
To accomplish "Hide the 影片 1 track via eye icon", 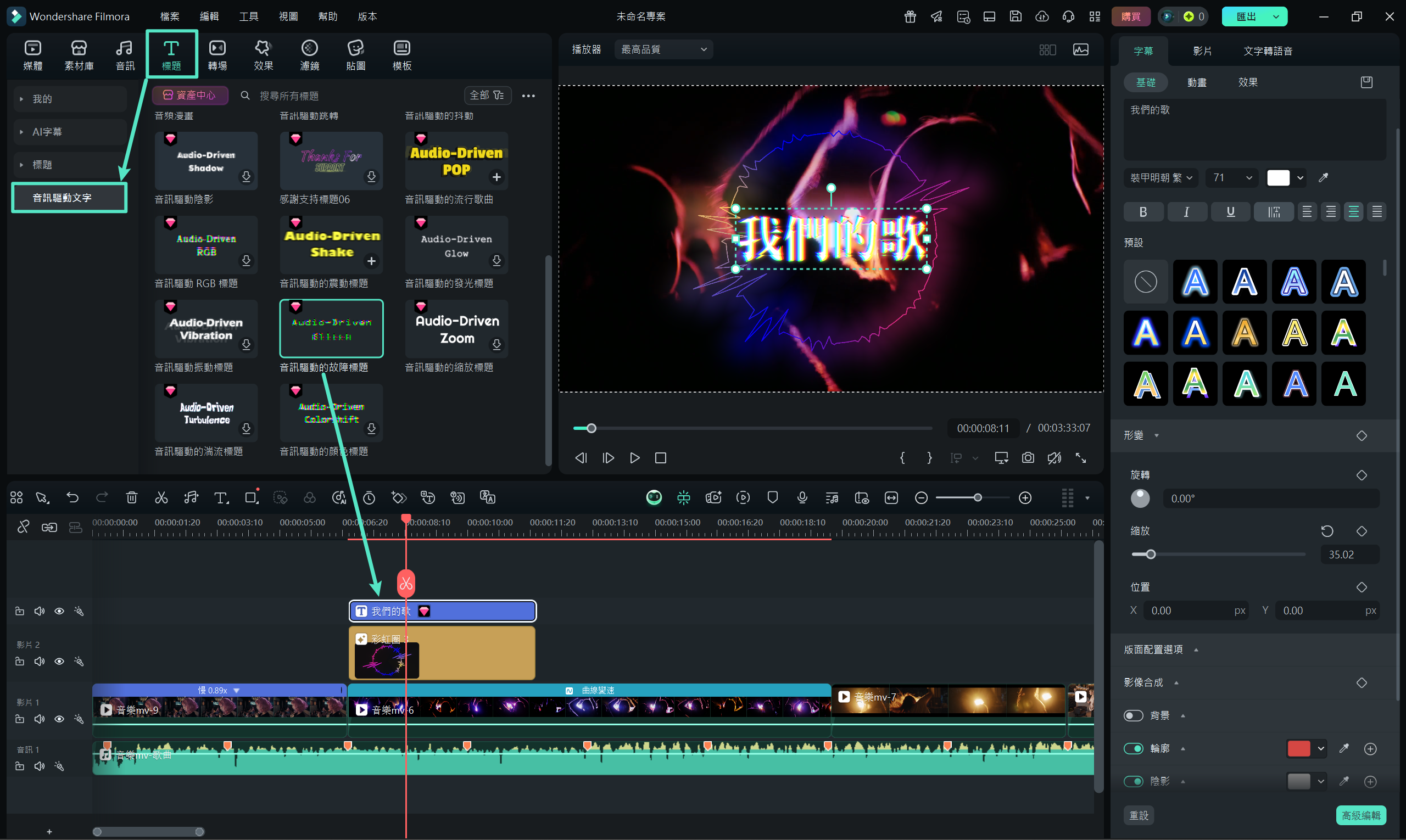I will point(59,719).
